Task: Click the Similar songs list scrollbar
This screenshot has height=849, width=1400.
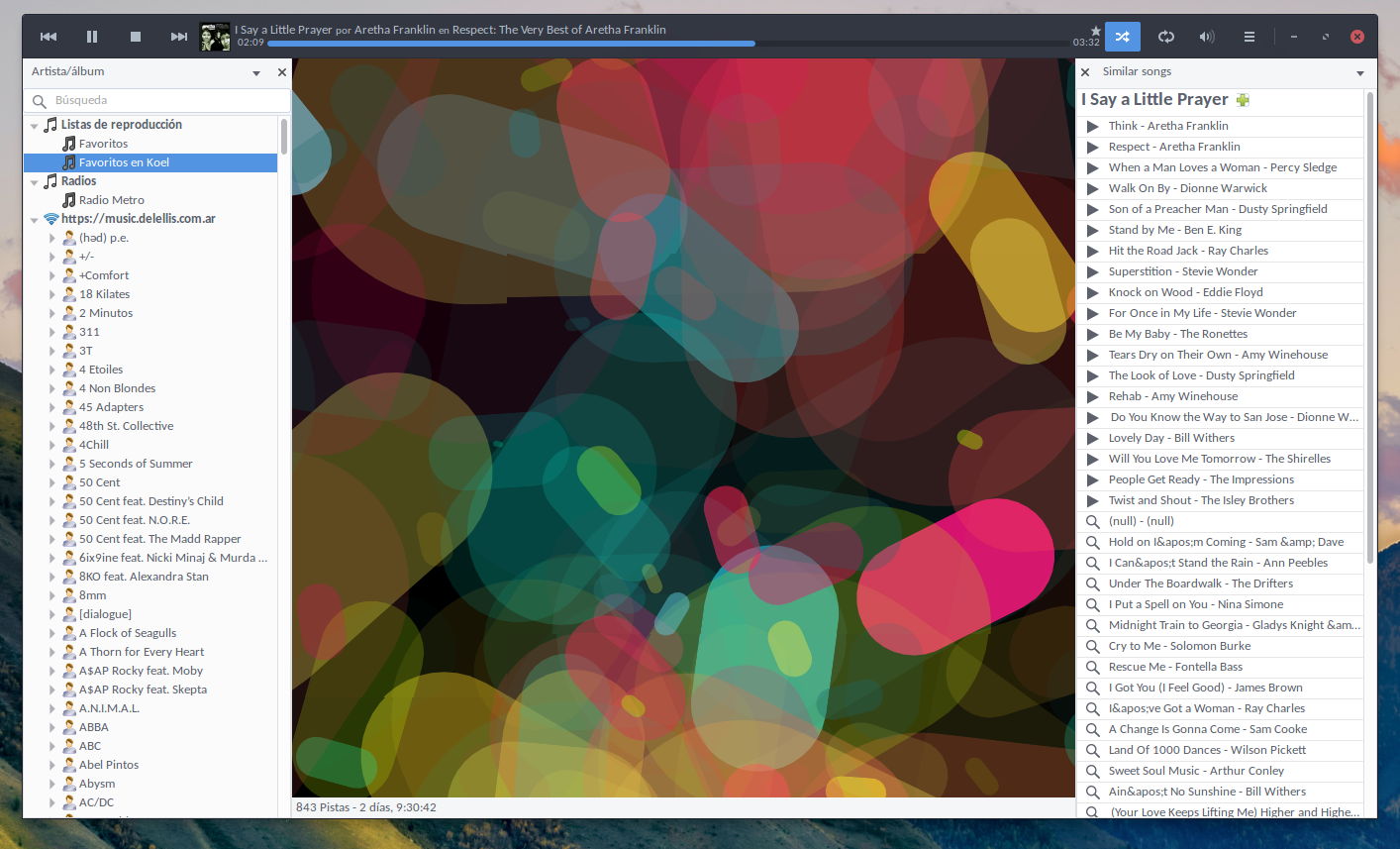Action: tap(1370, 327)
